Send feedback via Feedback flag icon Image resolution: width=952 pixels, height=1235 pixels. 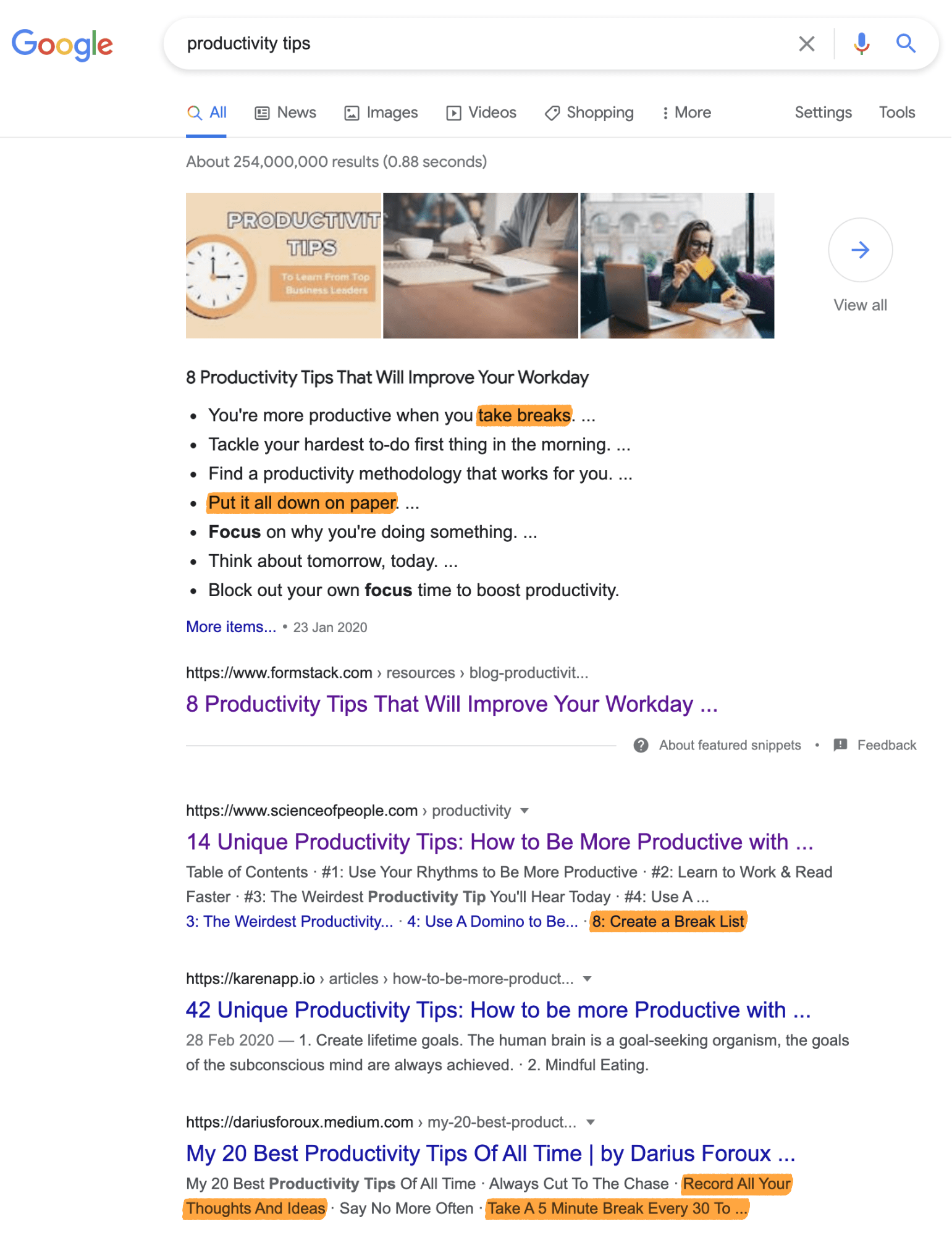pyautogui.click(x=840, y=745)
